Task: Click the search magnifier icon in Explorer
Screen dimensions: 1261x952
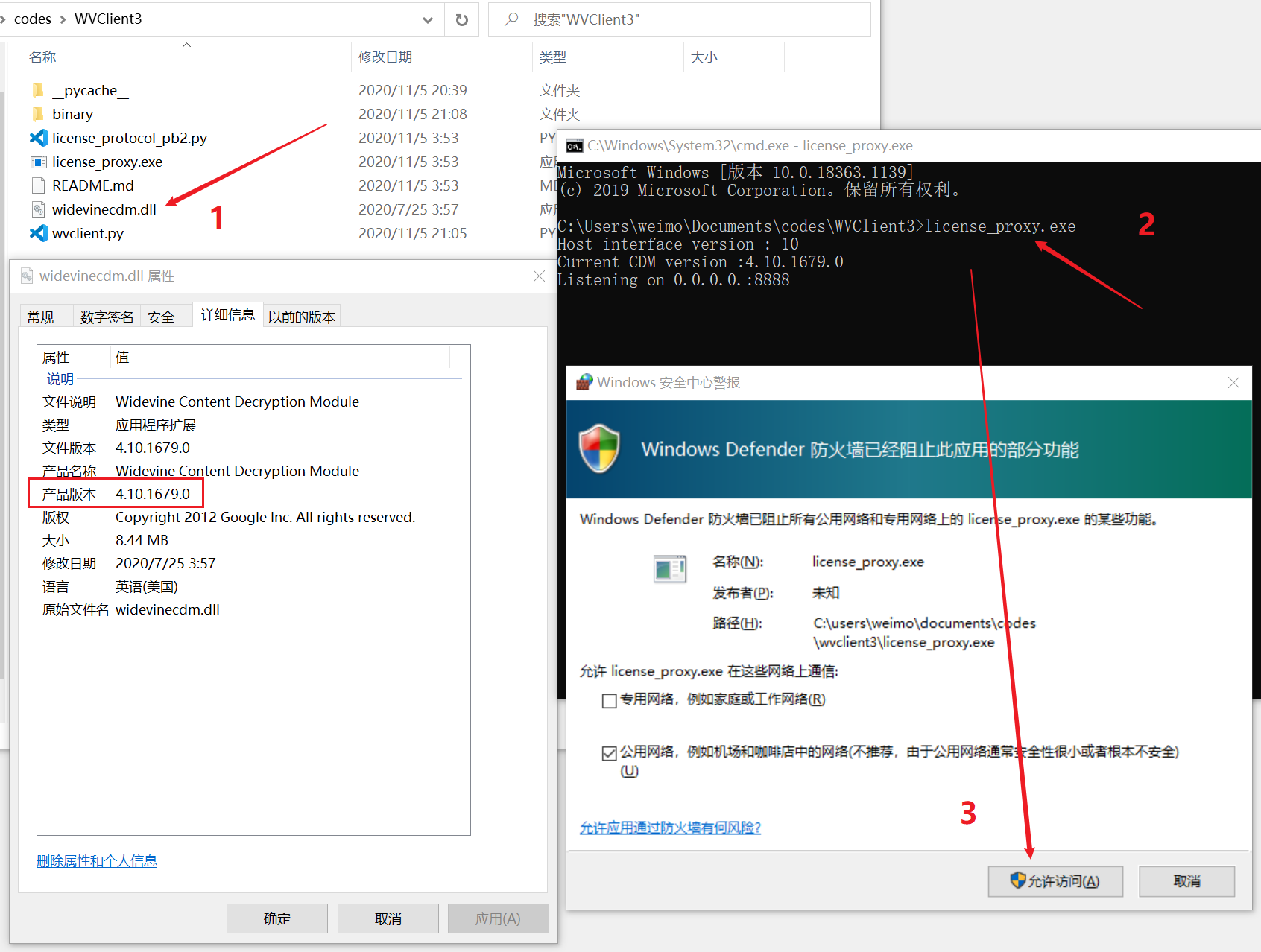Action: [511, 19]
